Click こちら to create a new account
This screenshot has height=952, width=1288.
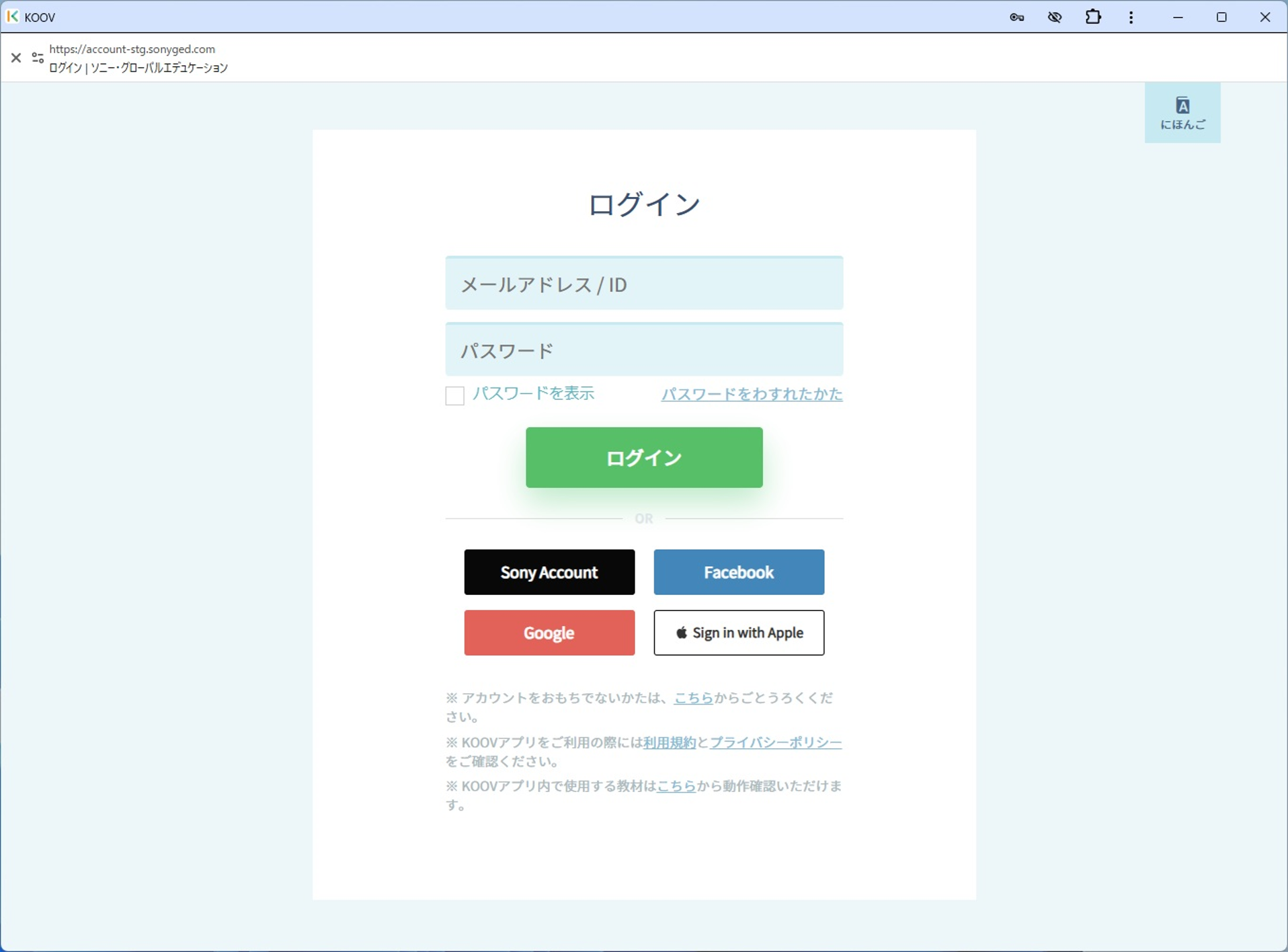[x=692, y=698]
